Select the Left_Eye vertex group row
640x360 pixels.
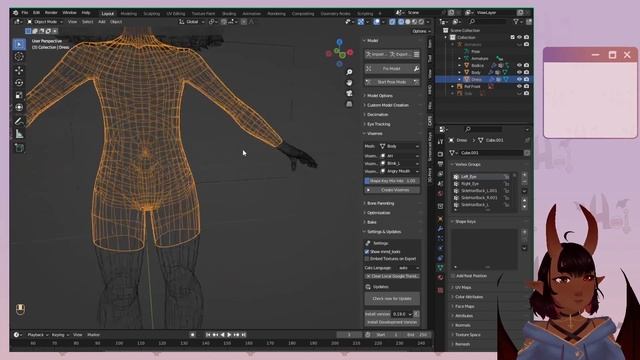coord(481,177)
